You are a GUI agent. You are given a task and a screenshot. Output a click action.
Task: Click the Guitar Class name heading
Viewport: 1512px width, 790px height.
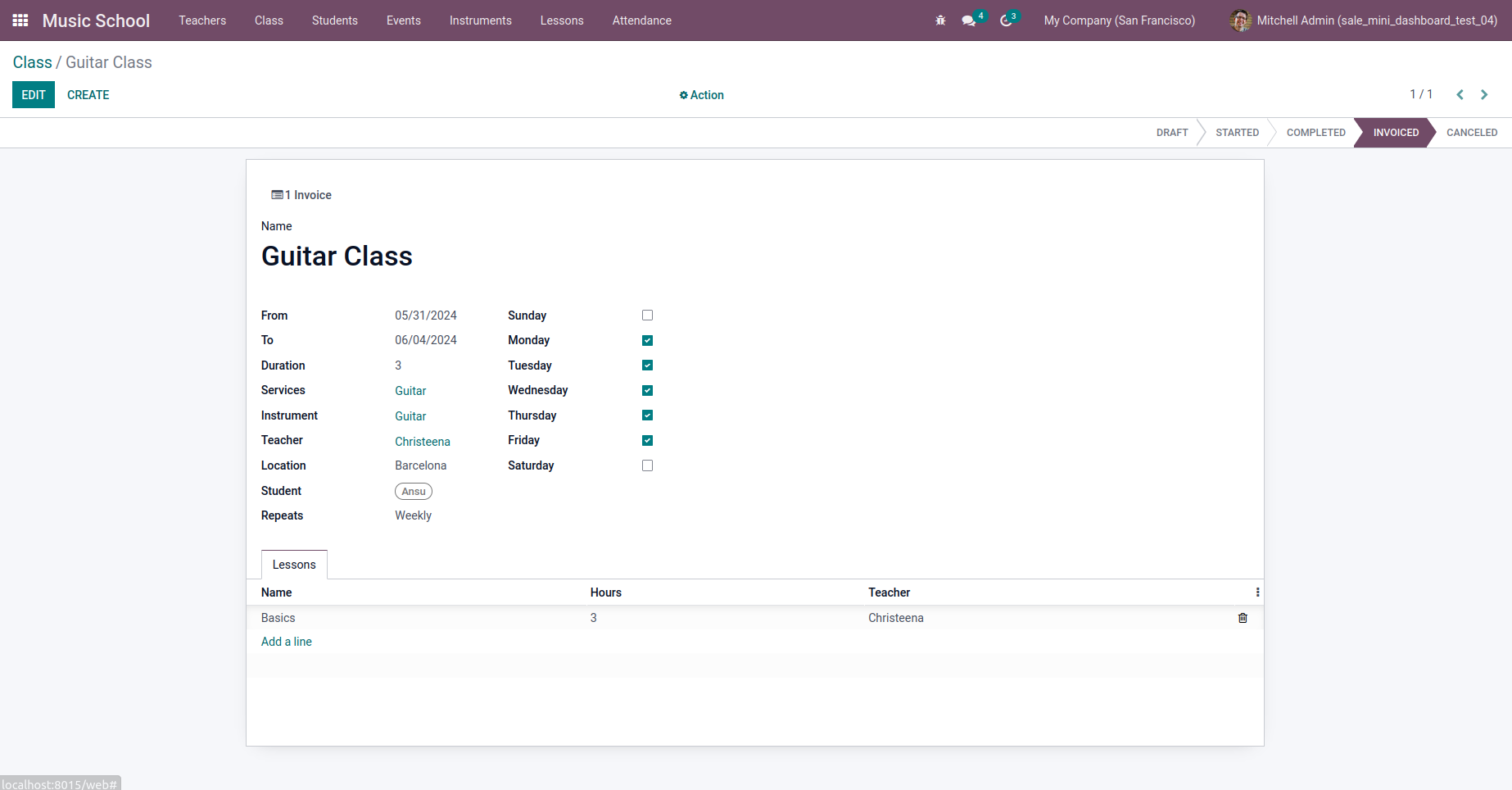point(337,257)
